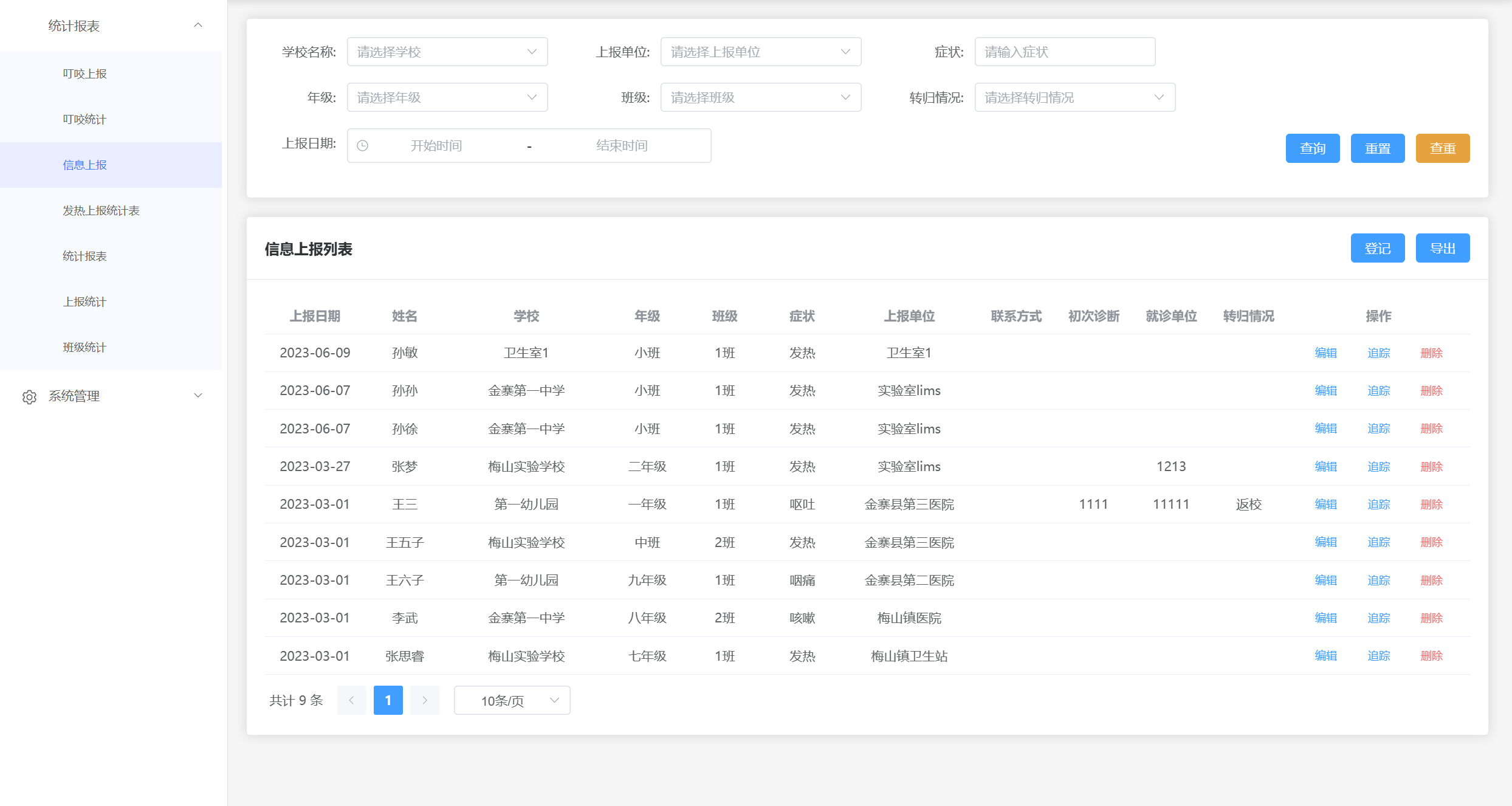Click the 2023-06-09 date cell
This screenshot has width=1512, height=806.
click(315, 353)
